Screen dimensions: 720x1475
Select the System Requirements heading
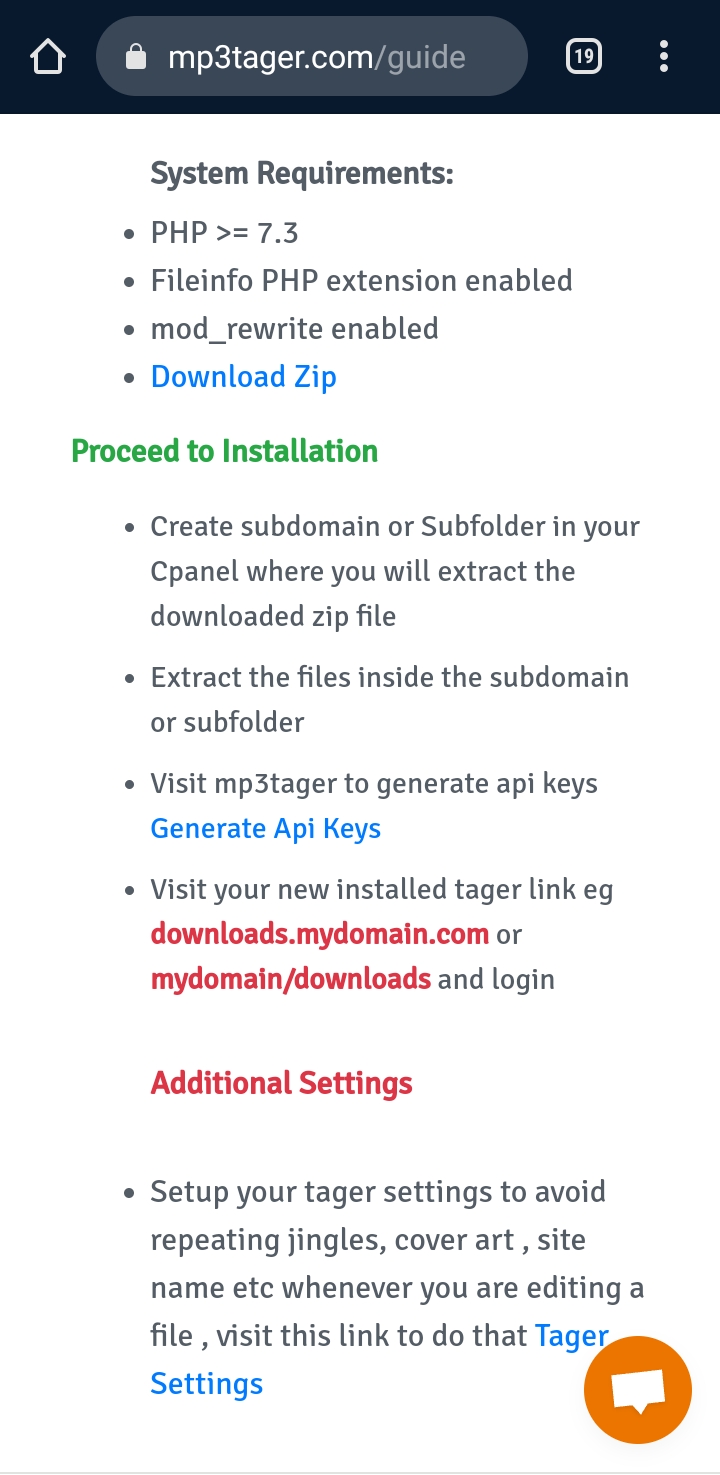click(x=302, y=174)
